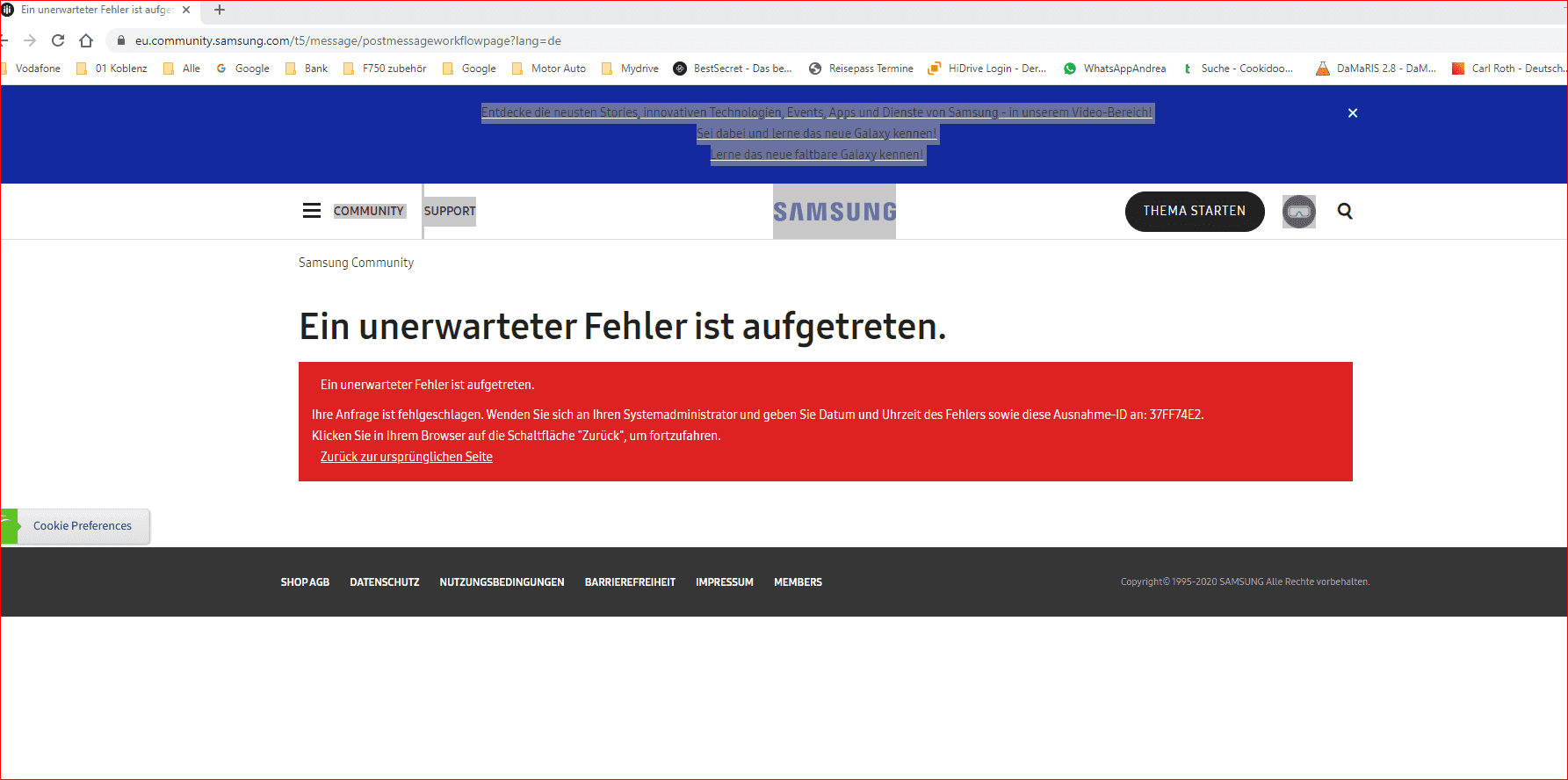The image size is (1568, 780).
Task: Open the BARRIEREFREIHEIT footer link
Action: coord(631,582)
